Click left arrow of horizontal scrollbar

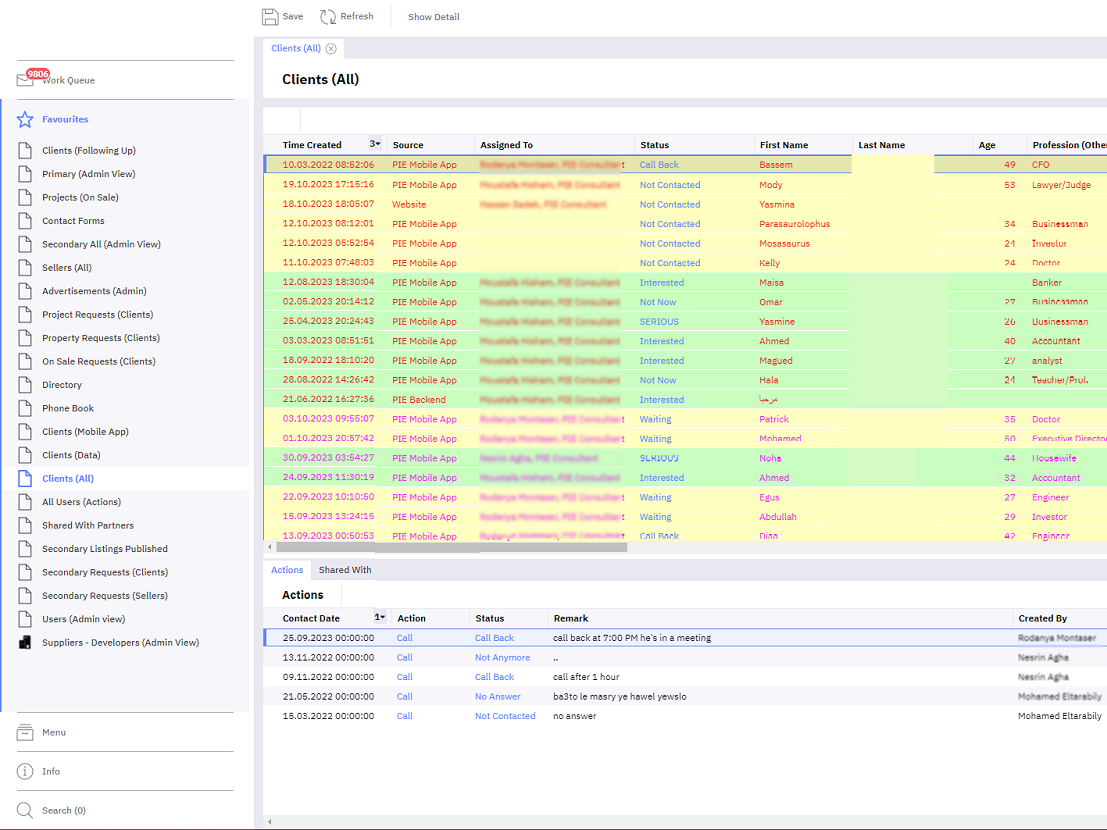[x=269, y=548]
